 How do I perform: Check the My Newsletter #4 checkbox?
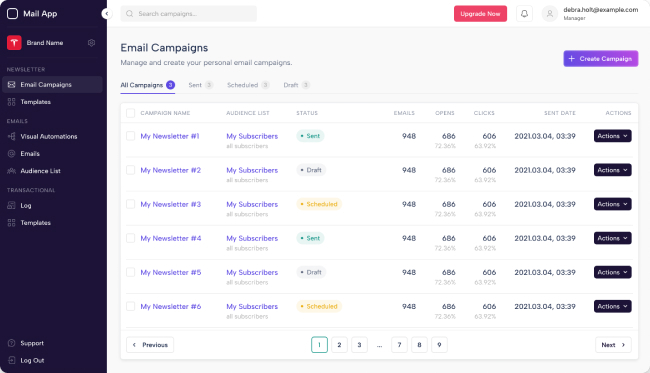[x=131, y=238]
